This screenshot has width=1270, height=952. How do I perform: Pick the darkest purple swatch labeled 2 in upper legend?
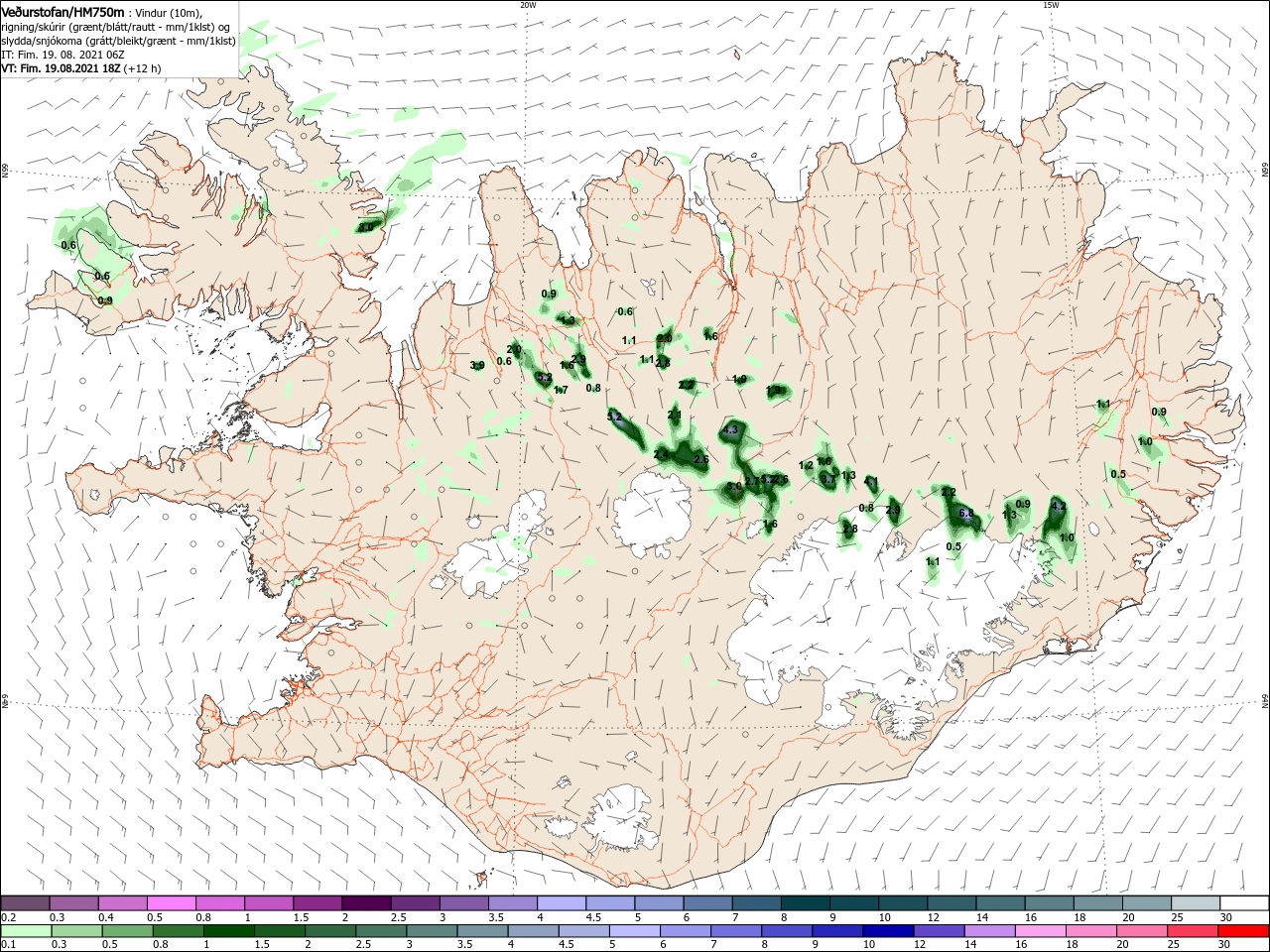point(366,903)
